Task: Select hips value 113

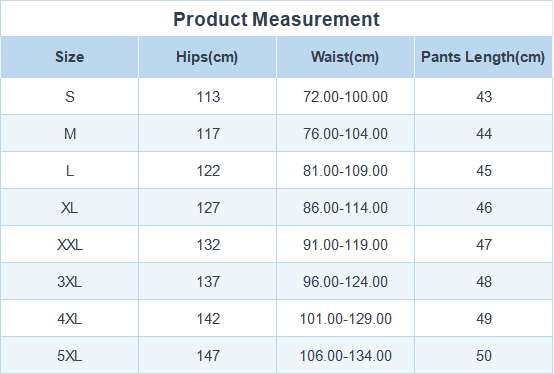Action: (x=208, y=96)
